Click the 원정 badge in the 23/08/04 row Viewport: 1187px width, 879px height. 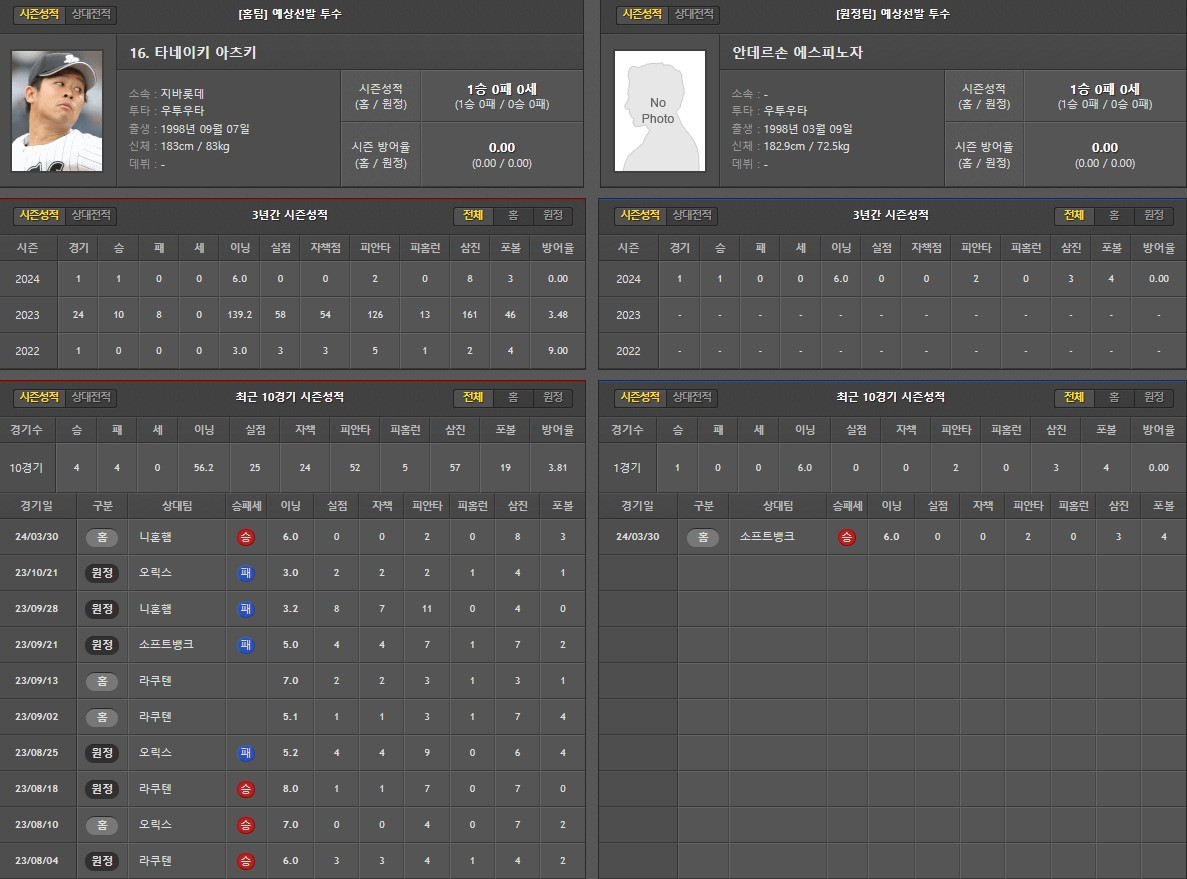(x=102, y=861)
